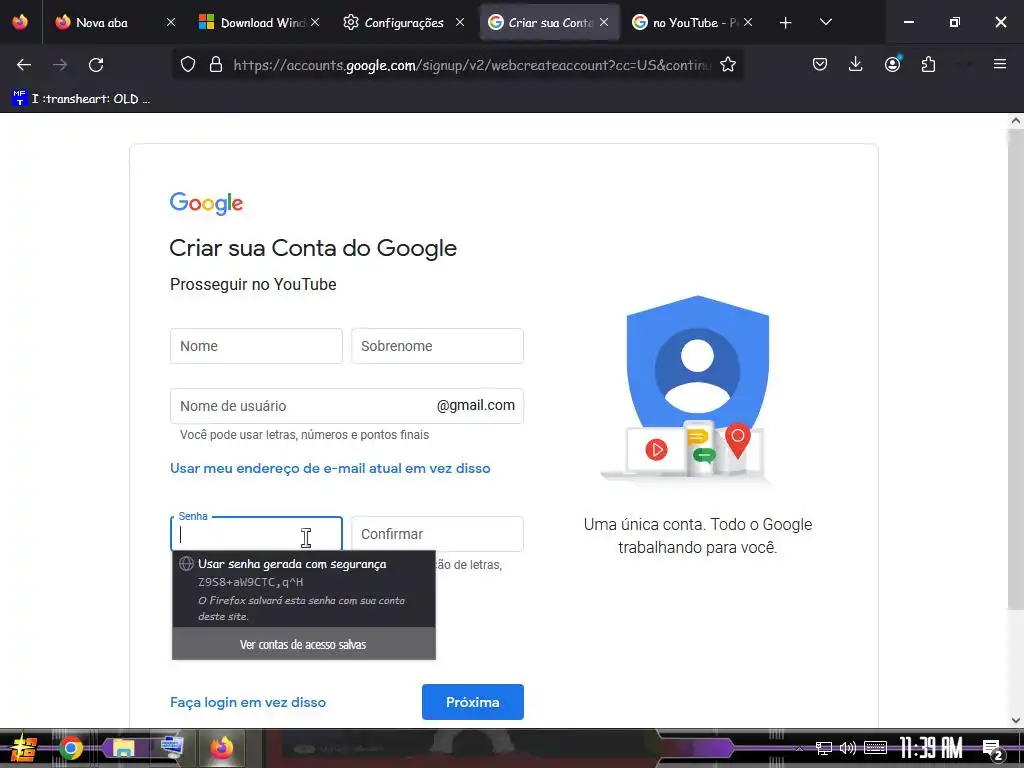The width and height of the screenshot is (1024, 768).
Task: Click the Sobrenome input field
Action: pos(437,346)
